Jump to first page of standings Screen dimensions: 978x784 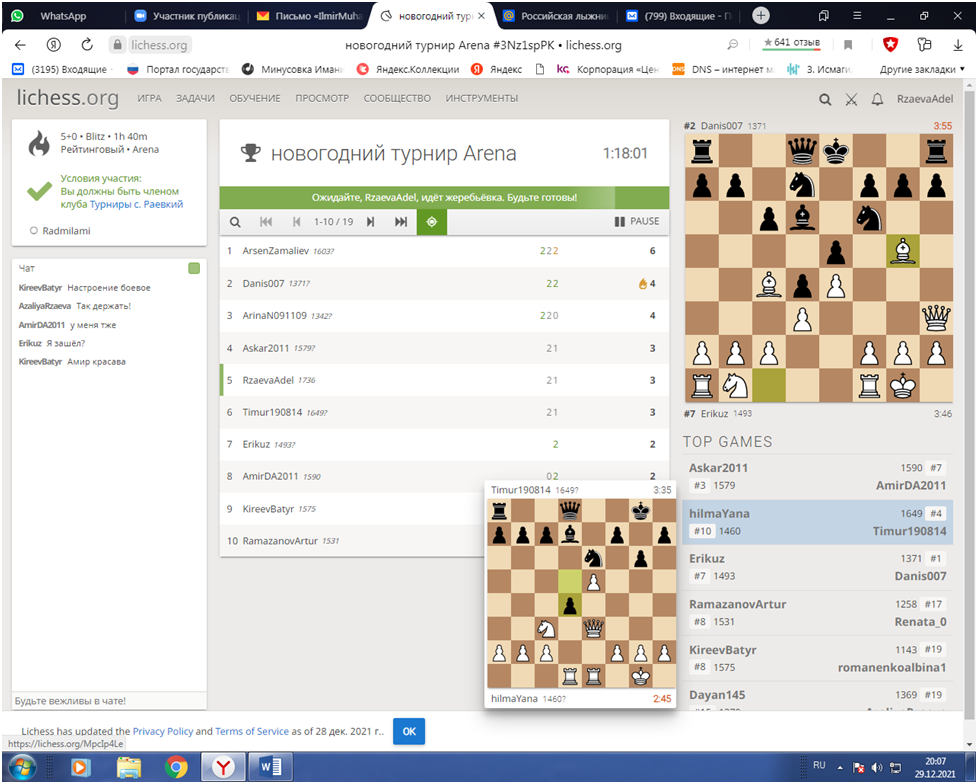266,222
